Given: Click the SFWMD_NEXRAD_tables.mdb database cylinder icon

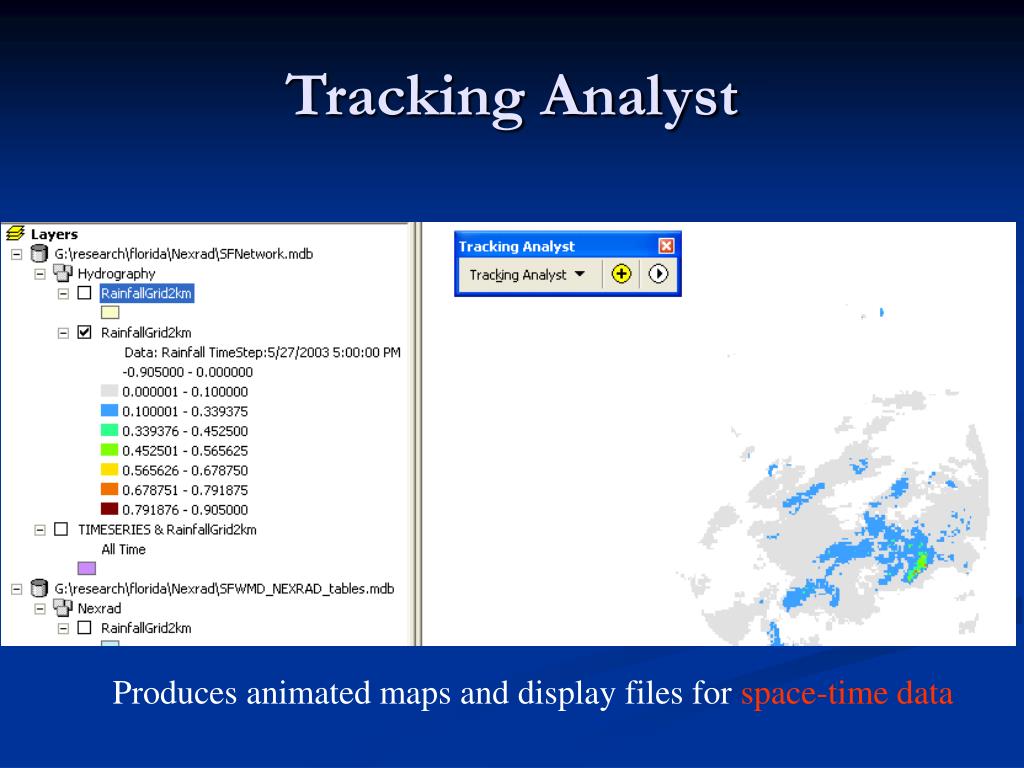Looking at the screenshot, I should click(39, 588).
